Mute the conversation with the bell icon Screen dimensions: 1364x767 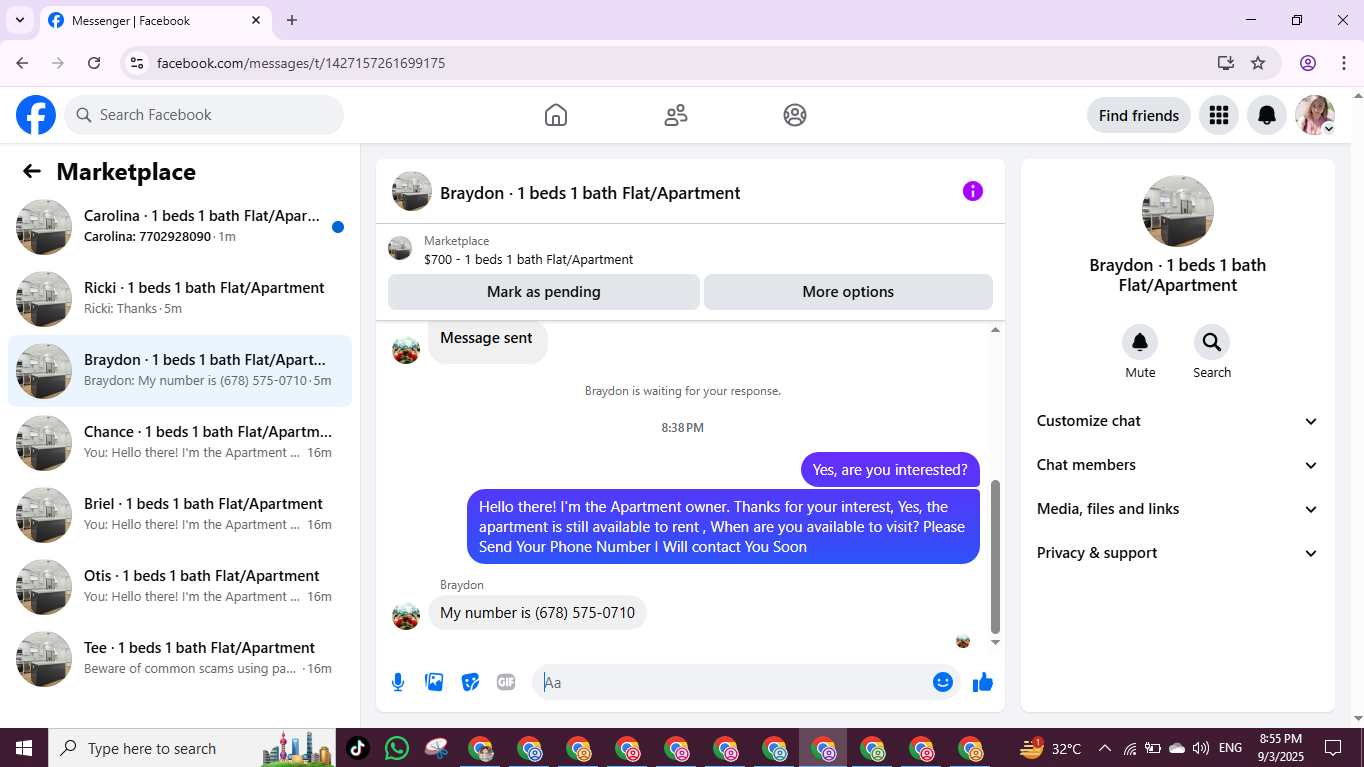(1140, 343)
